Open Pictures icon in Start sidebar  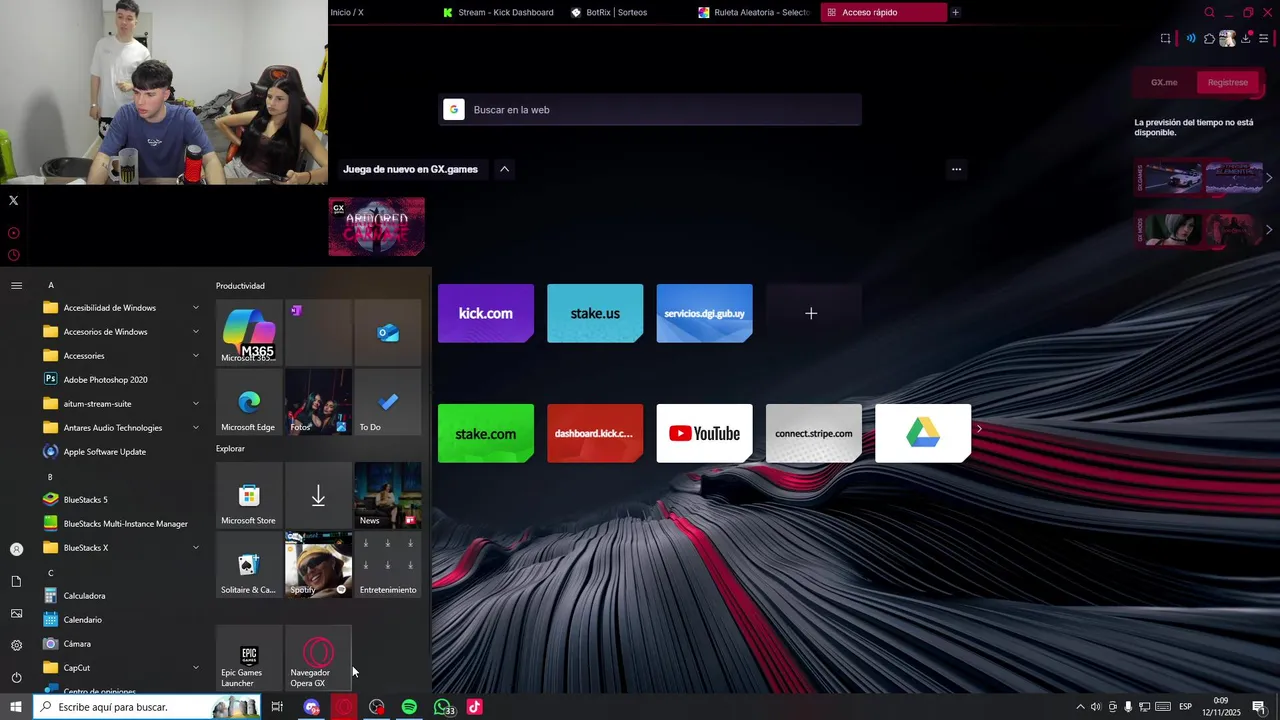pyautogui.click(x=16, y=614)
